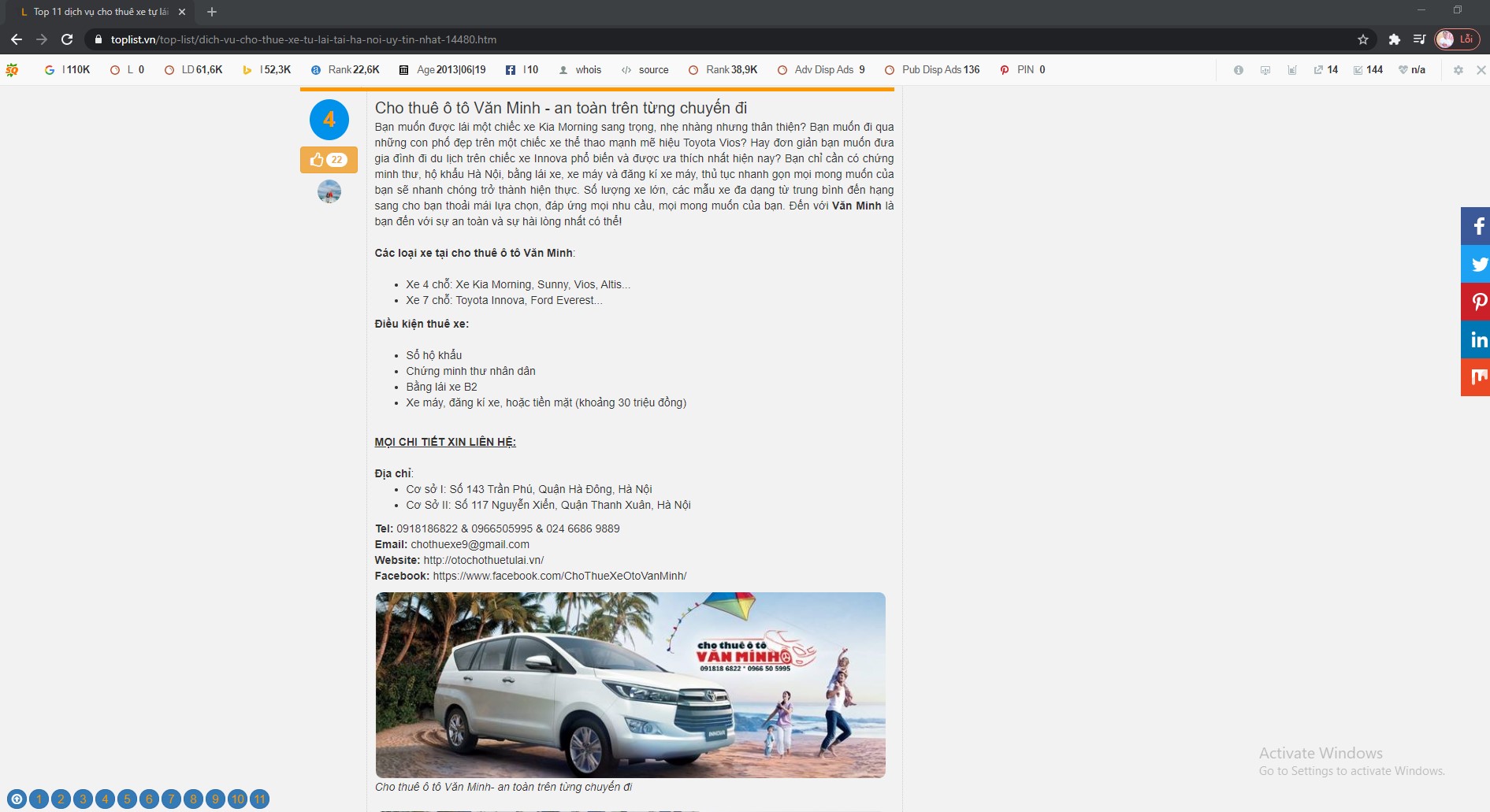Viewport: 1490px width, 812px height.
Task: Jump to list item 6
Action: coord(149,799)
